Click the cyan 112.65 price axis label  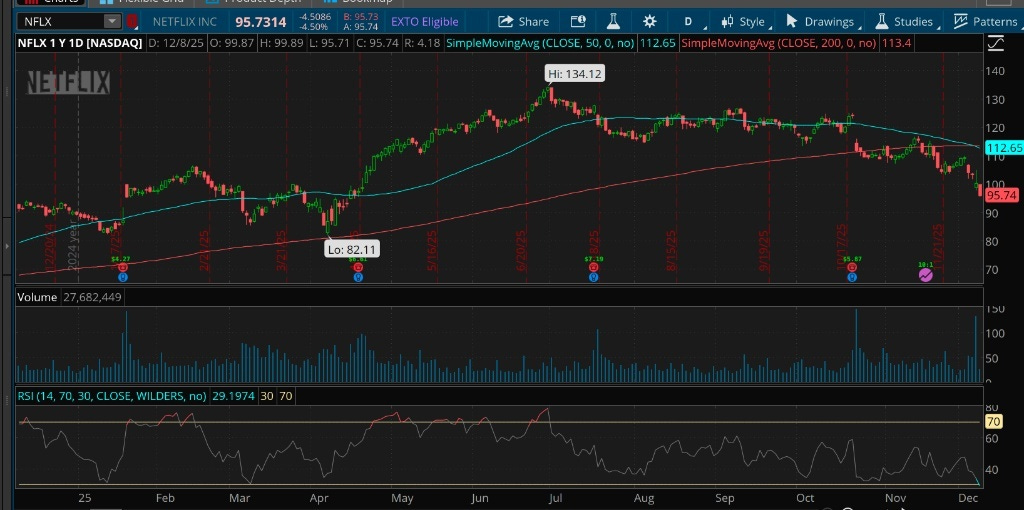(1004, 148)
